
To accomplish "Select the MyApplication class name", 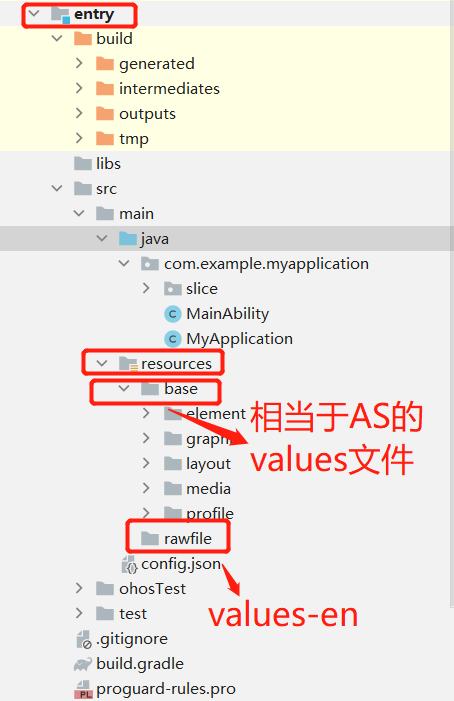I will pyautogui.click(x=239, y=339).
